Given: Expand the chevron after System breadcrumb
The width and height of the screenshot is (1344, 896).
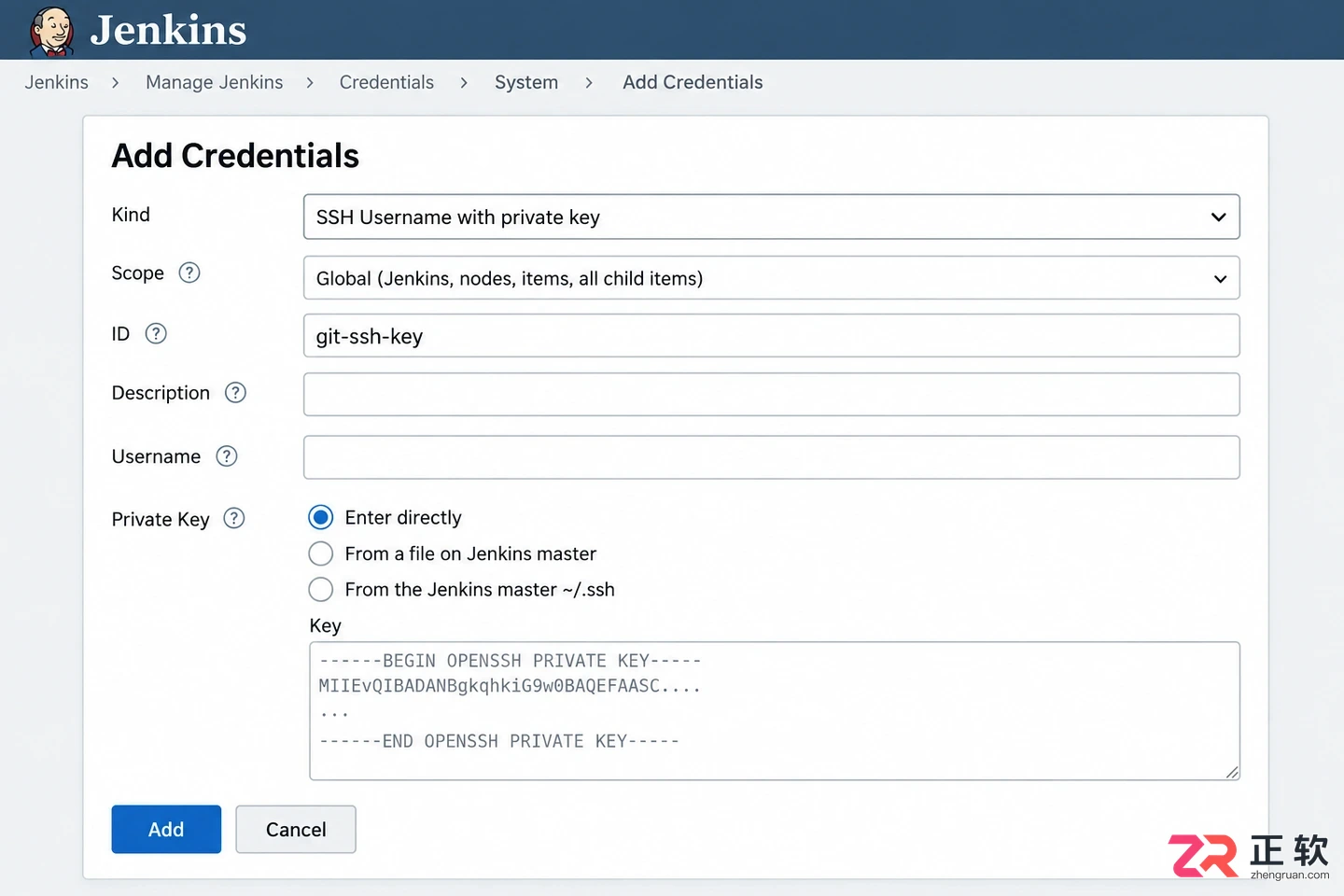Looking at the screenshot, I should (x=589, y=83).
